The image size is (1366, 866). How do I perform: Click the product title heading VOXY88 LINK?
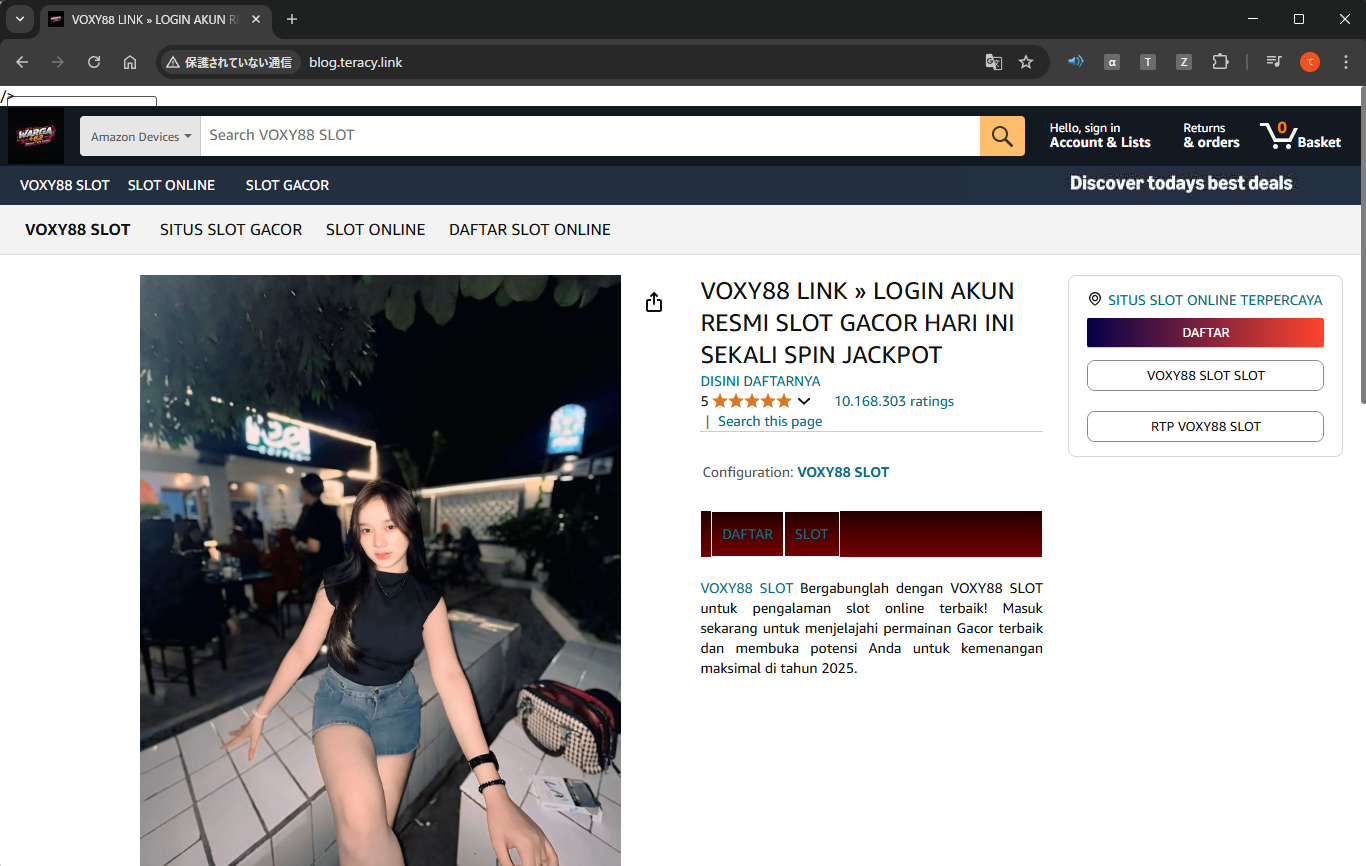(858, 323)
